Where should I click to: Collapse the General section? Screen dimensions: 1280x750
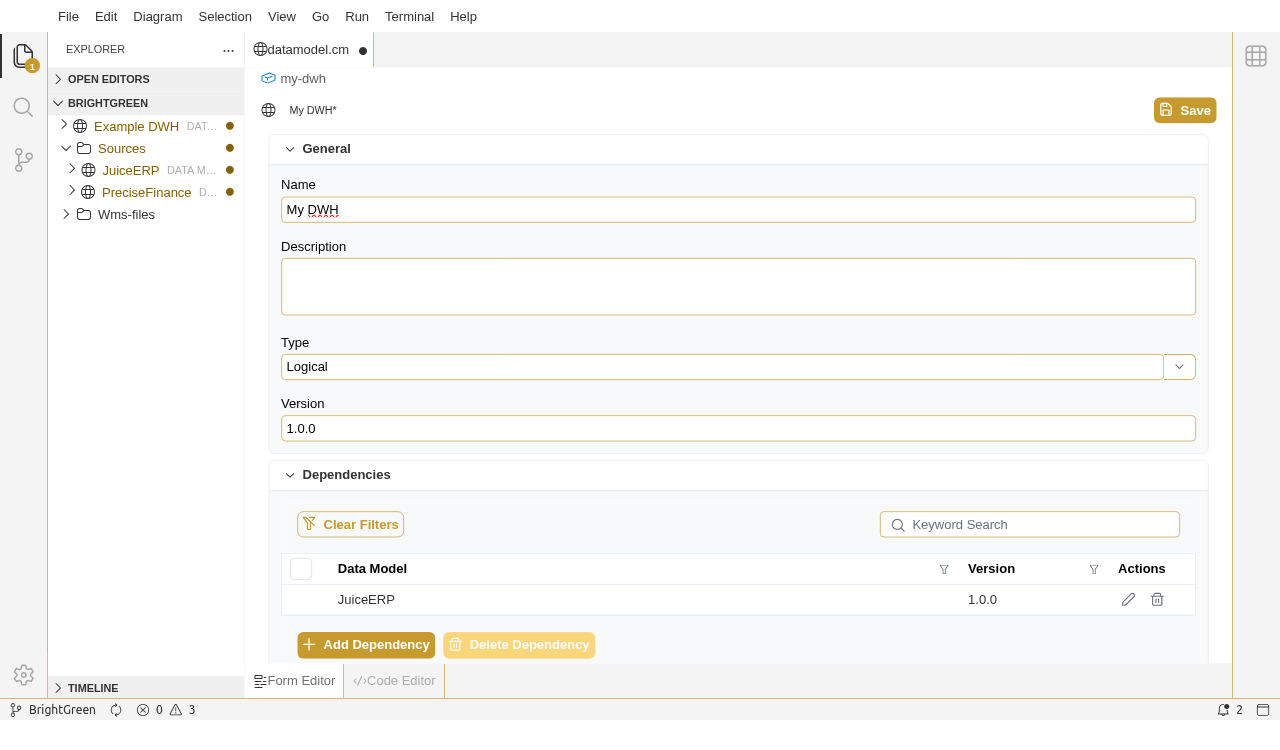(290, 149)
